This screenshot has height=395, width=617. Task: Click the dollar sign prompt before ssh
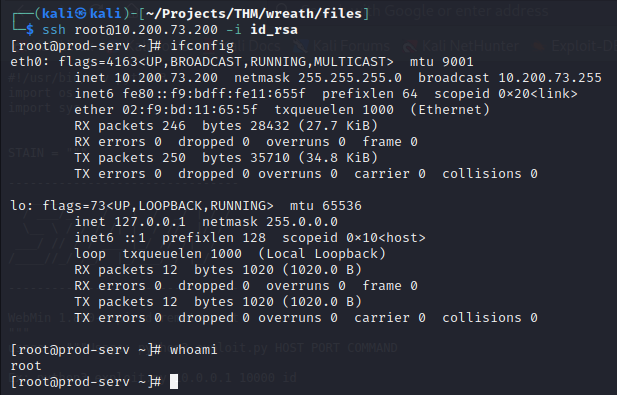coord(30,30)
